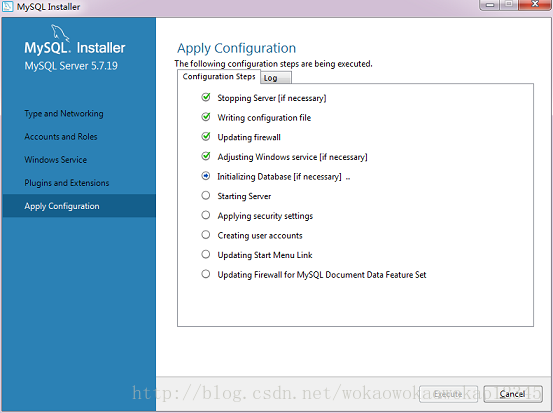This screenshot has width=553, height=413.
Task: Click the pending circle for Starting Server
Action: (x=206, y=195)
